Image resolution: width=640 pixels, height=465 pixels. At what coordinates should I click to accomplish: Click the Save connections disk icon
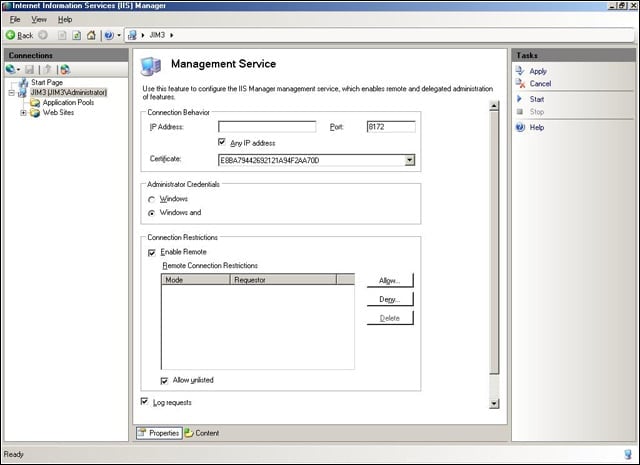coord(29,70)
